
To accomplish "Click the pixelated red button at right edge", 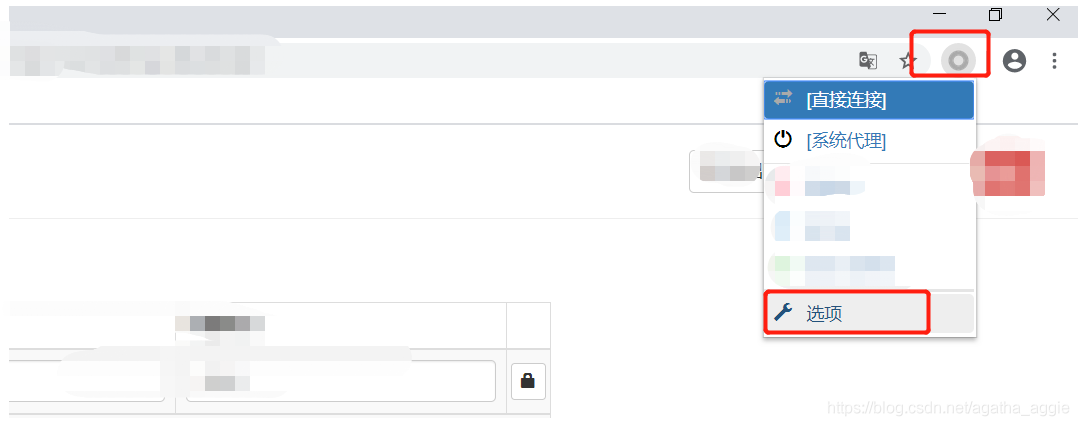I will (1008, 173).
